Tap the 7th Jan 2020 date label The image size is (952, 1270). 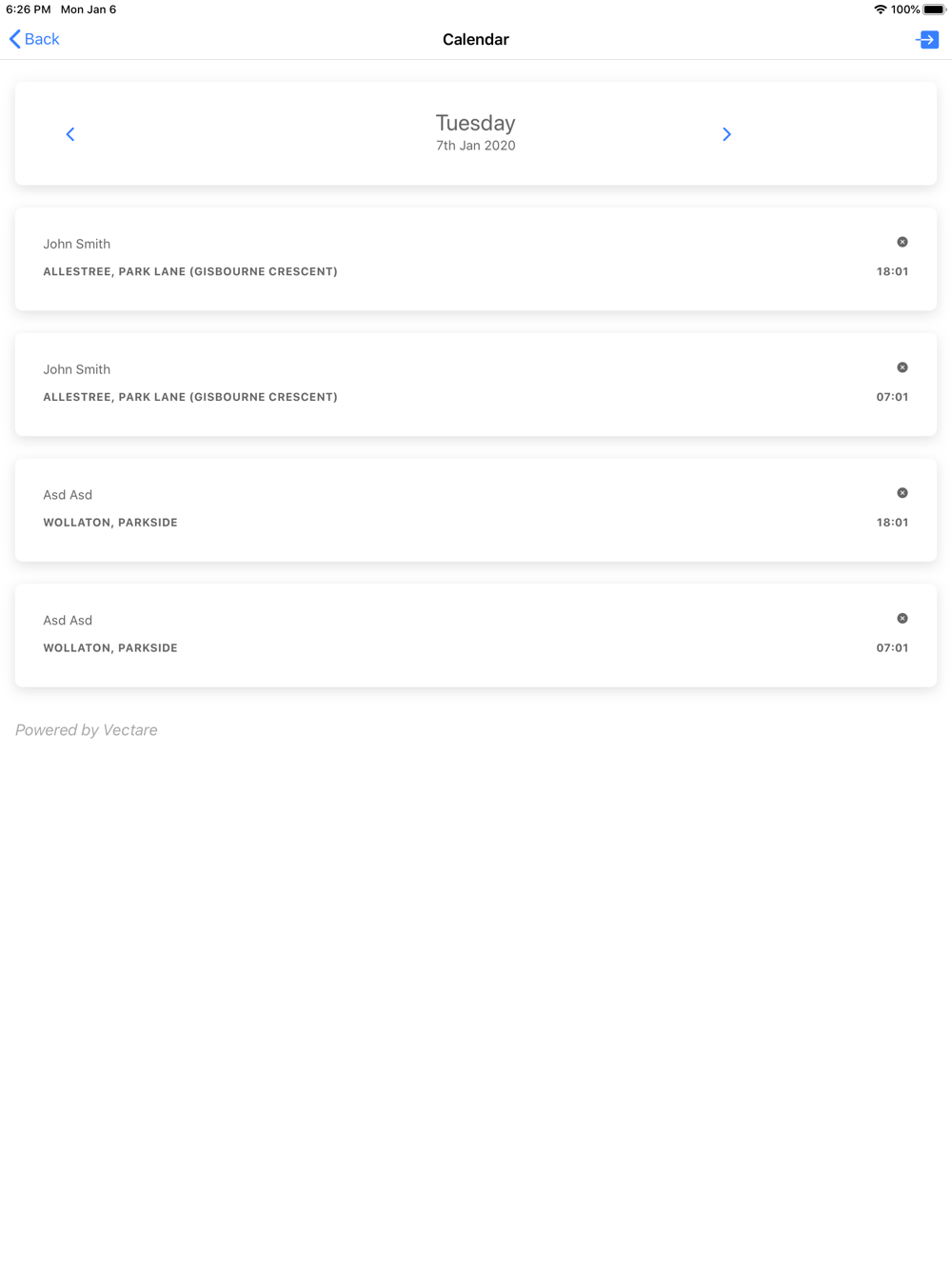[x=476, y=146]
